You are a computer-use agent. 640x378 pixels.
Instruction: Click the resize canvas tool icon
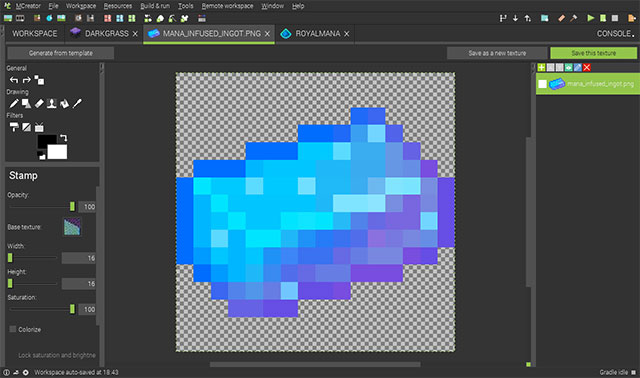pyautogui.click(x=39, y=80)
